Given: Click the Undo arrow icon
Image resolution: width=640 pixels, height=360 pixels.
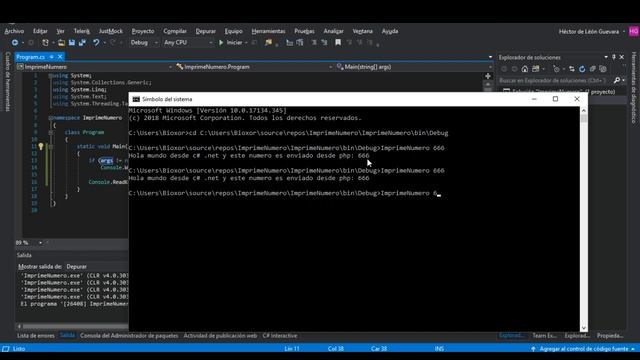Looking at the screenshot, I should coord(96,42).
